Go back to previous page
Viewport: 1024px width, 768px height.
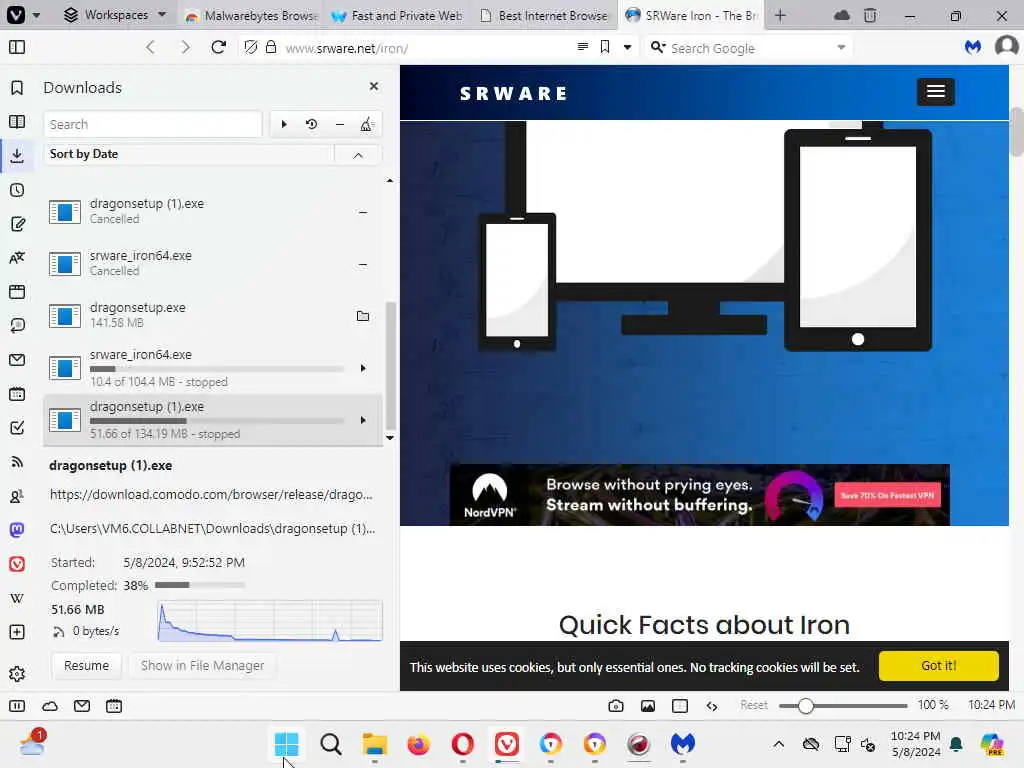point(151,47)
